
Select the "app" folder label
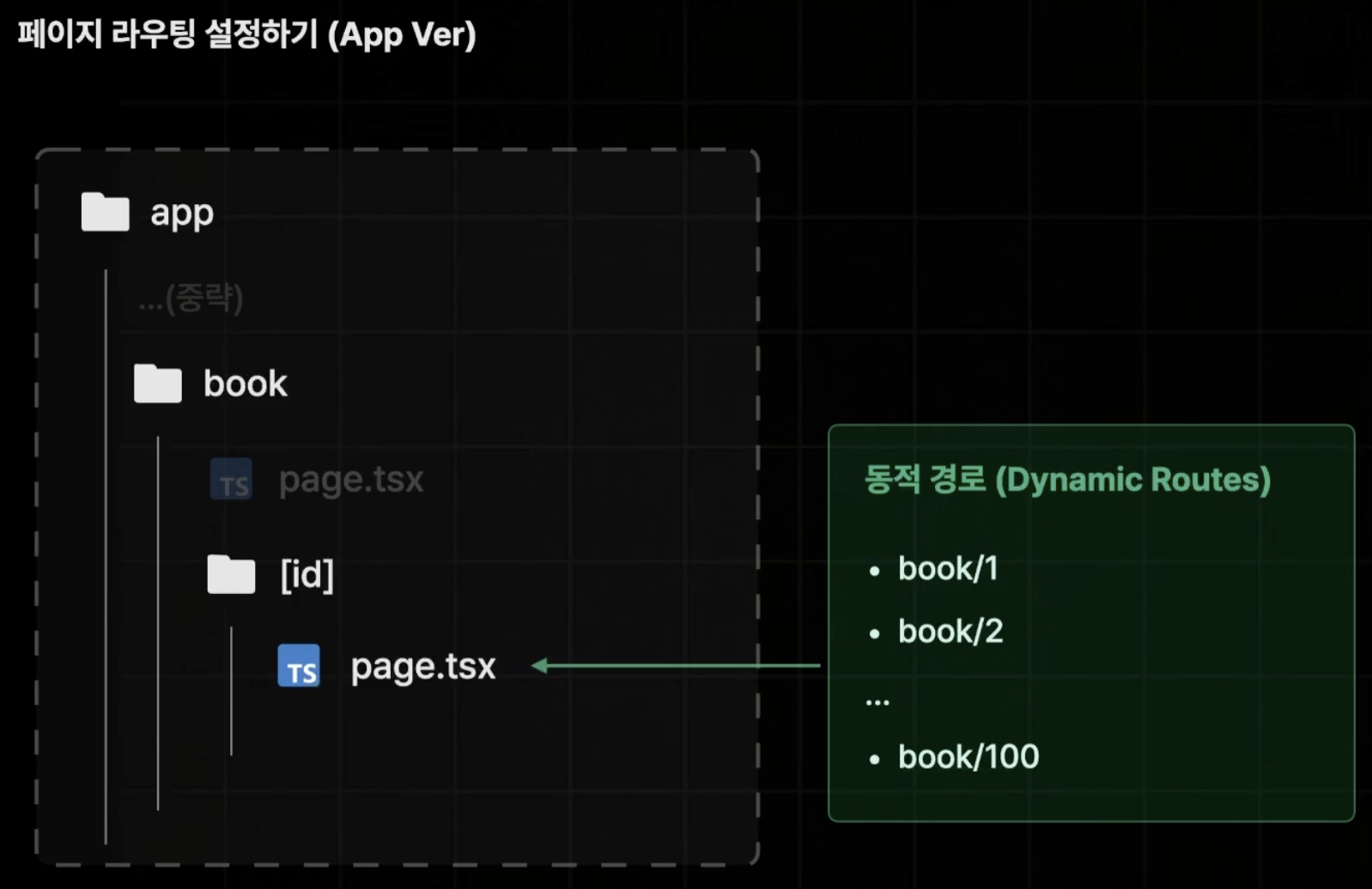[x=182, y=213]
